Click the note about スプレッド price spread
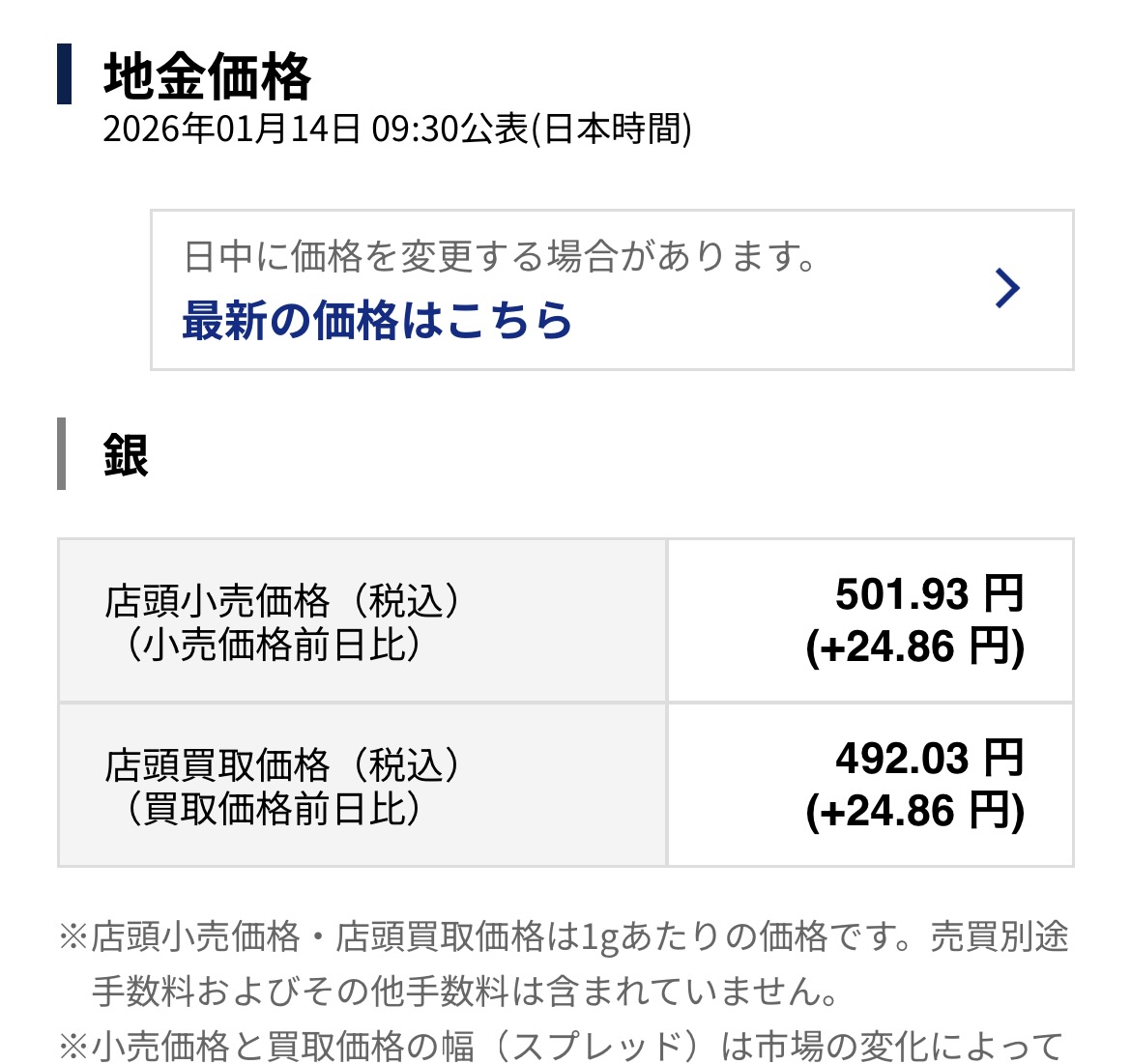Screen dimensions: 1131x1064 click(561, 1045)
